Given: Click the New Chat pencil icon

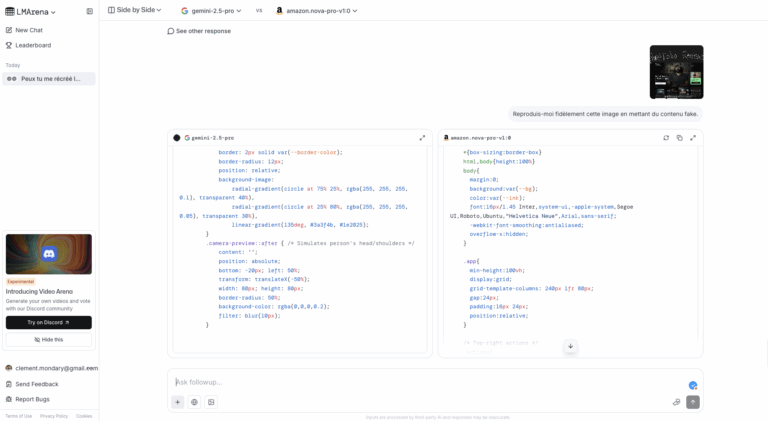Looking at the screenshot, I should [9, 30].
